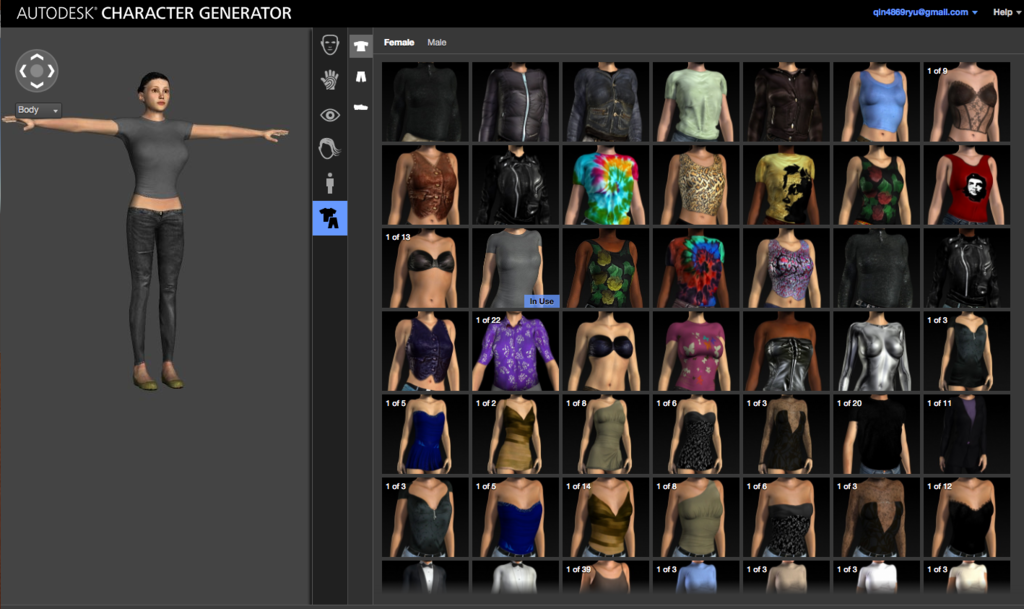Choose the Shoes subcategory icon
The width and height of the screenshot is (1024, 609).
(360, 106)
